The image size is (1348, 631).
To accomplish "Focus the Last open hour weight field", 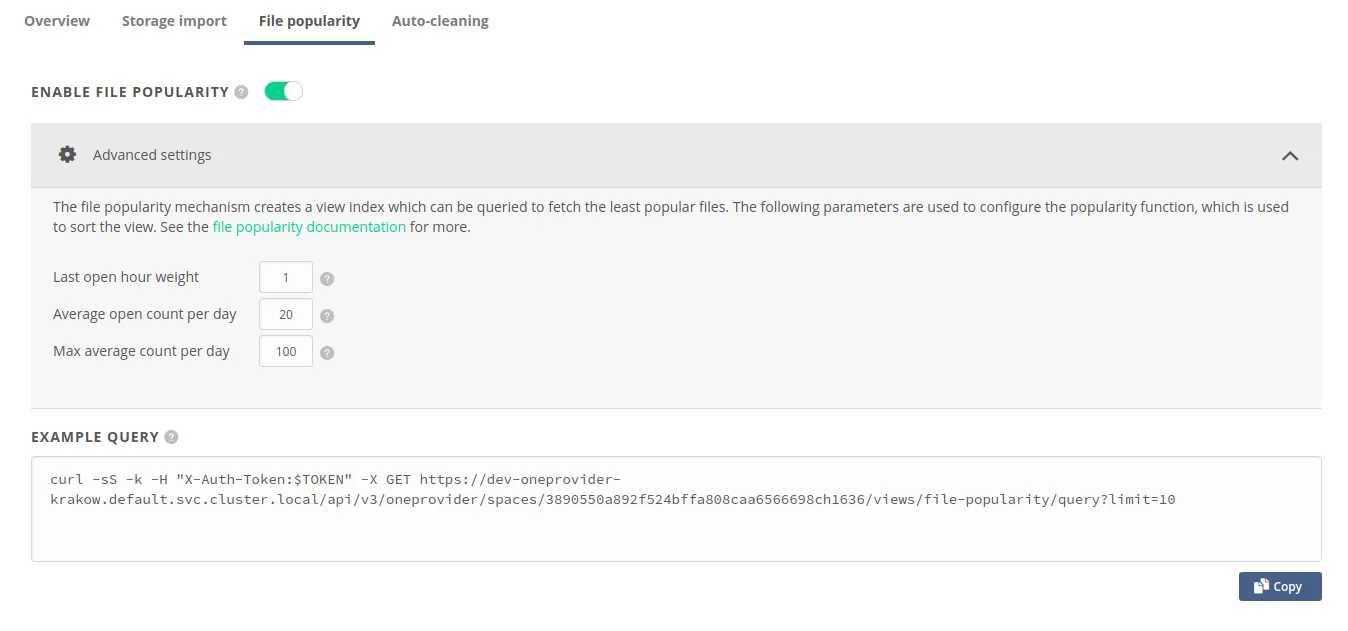I will pos(285,278).
